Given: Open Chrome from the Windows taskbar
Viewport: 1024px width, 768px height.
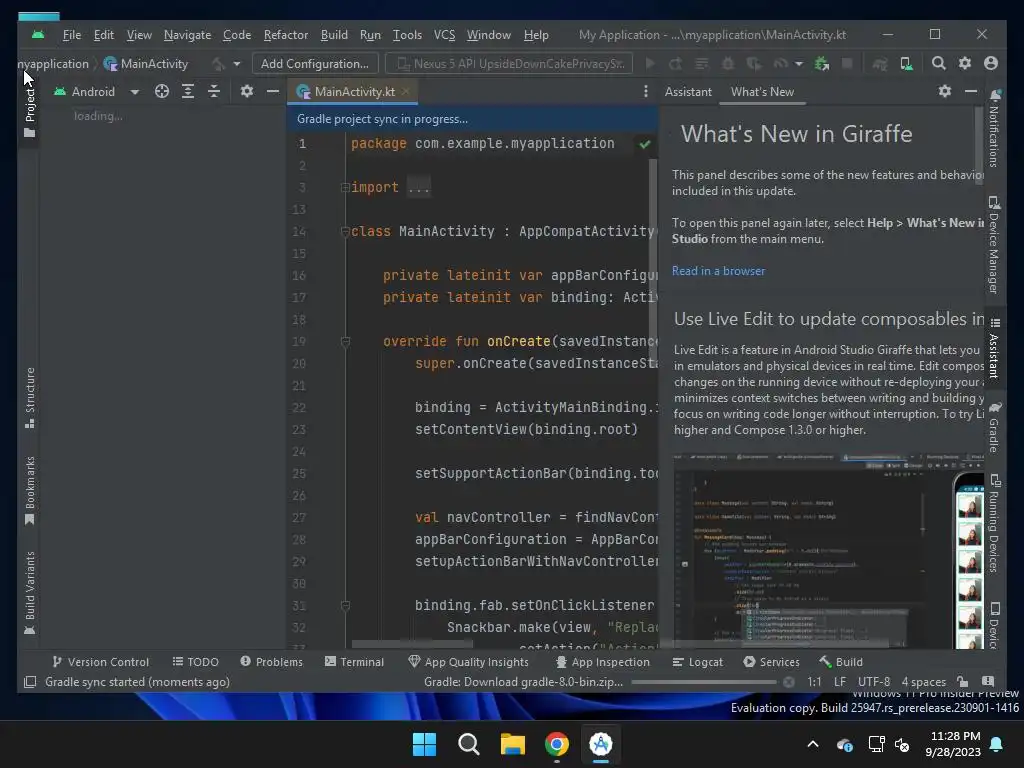Looking at the screenshot, I should click(x=556, y=744).
